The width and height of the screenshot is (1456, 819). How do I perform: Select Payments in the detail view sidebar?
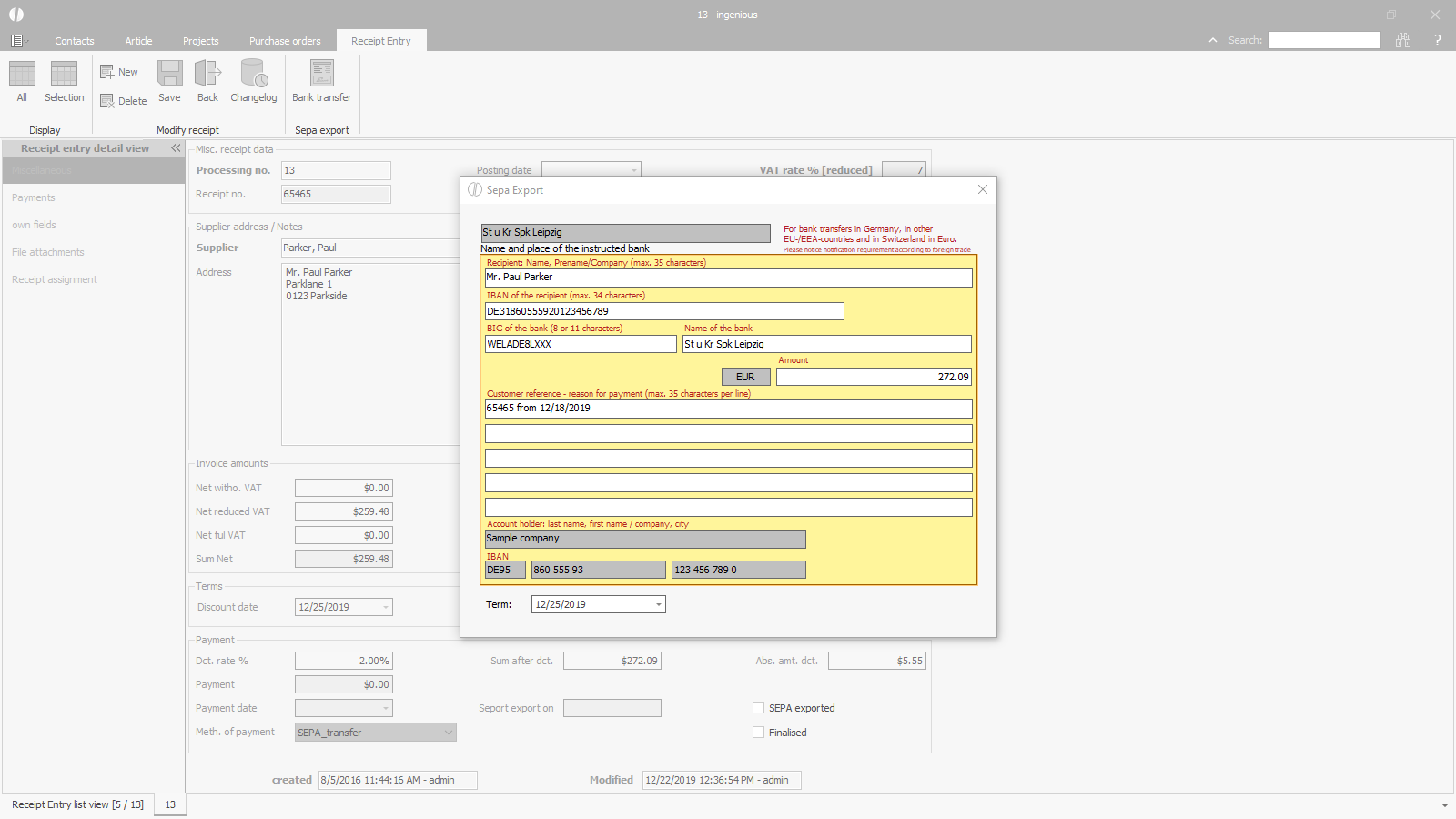34,197
